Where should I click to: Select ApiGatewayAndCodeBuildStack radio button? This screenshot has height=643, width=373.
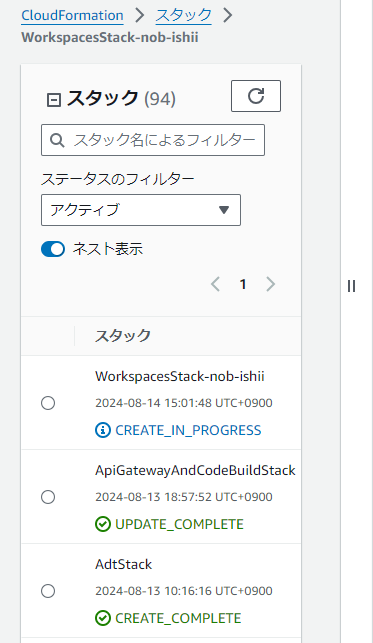coord(48,497)
